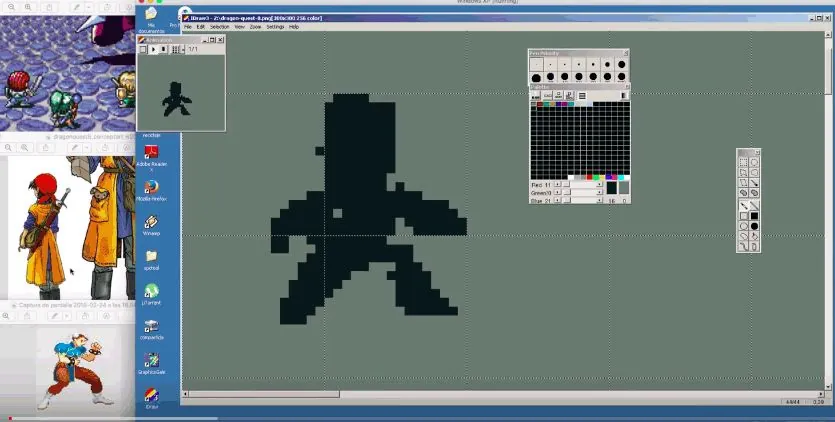Viewport: 835px width, 422px height.
Task: Open the Edit menu
Action: (201, 27)
